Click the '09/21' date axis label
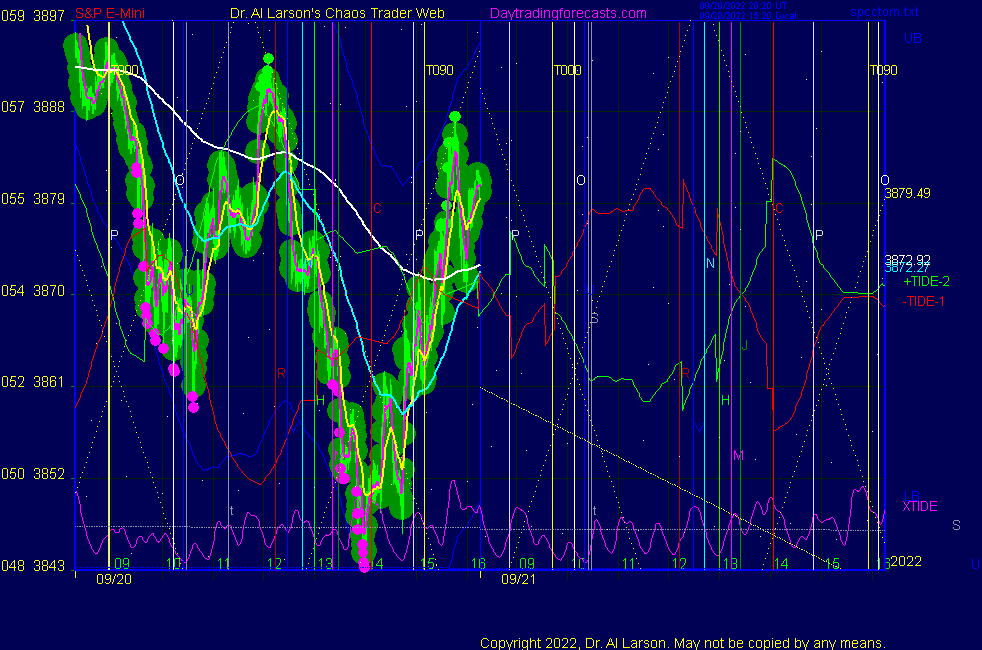This screenshot has width=982, height=650. tap(519, 579)
